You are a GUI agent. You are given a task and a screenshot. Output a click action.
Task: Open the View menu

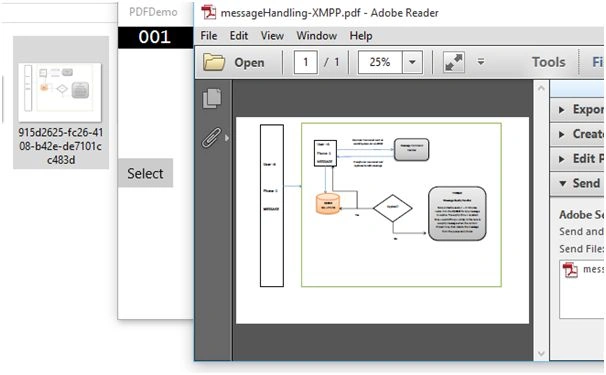[x=272, y=36]
